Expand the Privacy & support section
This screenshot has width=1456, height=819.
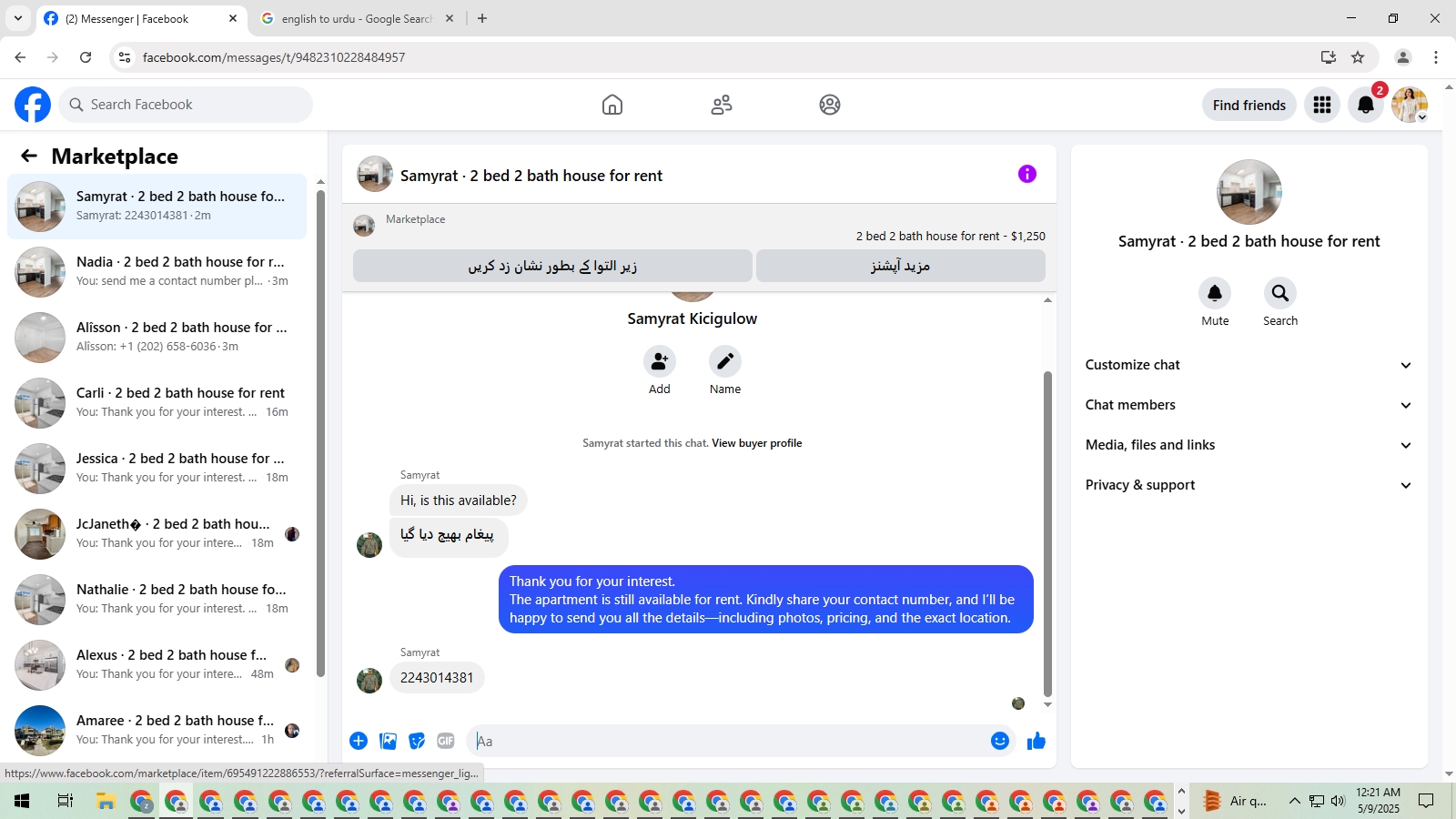point(1249,485)
